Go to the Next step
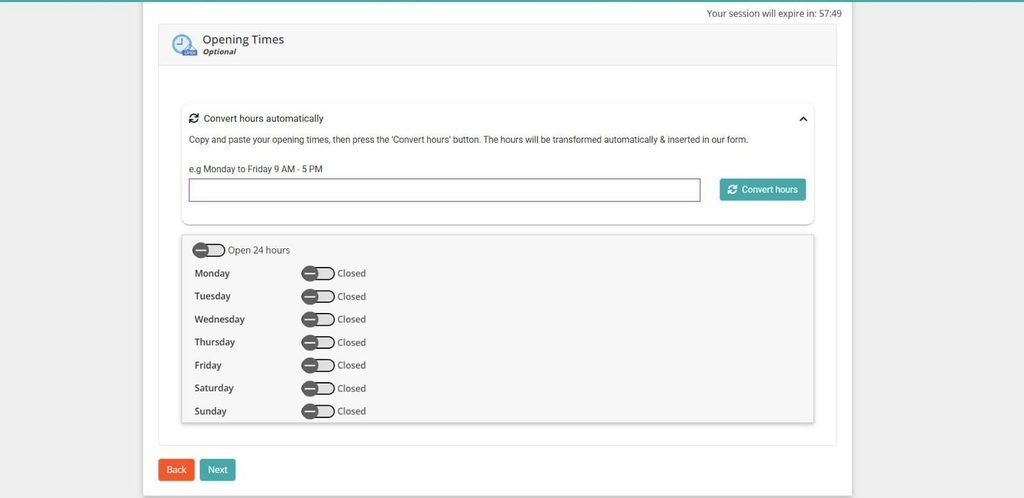The image size is (1024, 498). [217, 470]
